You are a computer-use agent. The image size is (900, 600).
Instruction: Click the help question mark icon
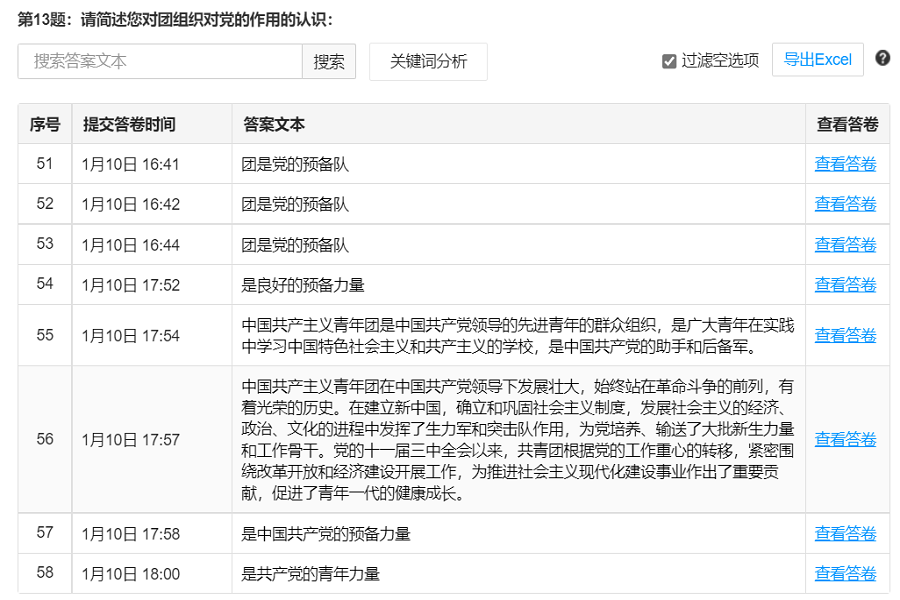882,58
